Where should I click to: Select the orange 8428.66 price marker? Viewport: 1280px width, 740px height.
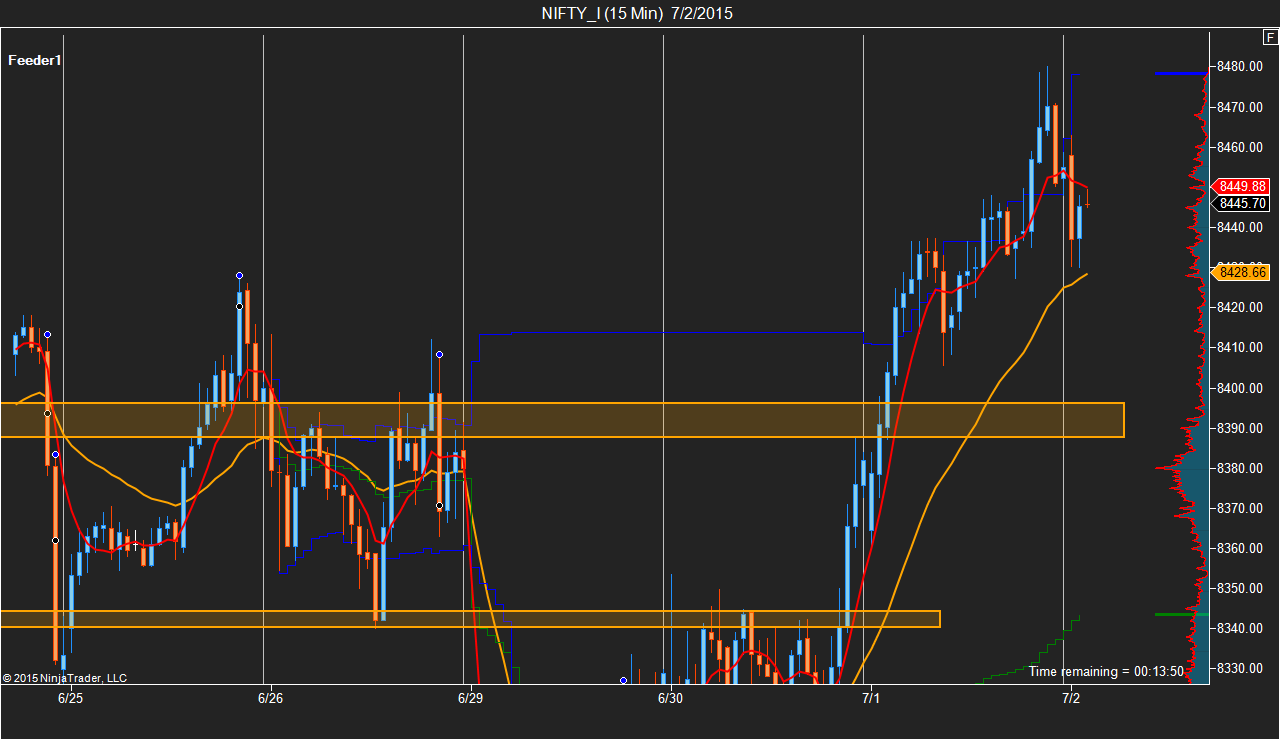coord(1241,272)
